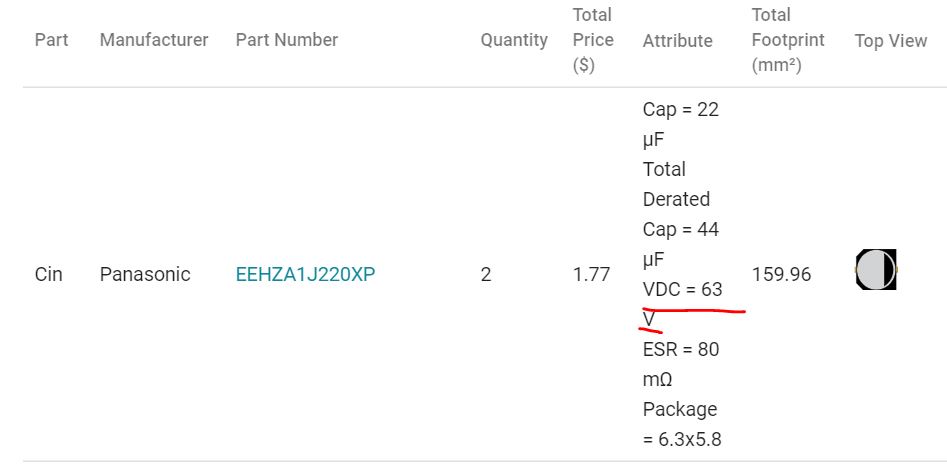Select the total price value 1.77
Screen dimensions: 947x465
click(x=592, y=274)
